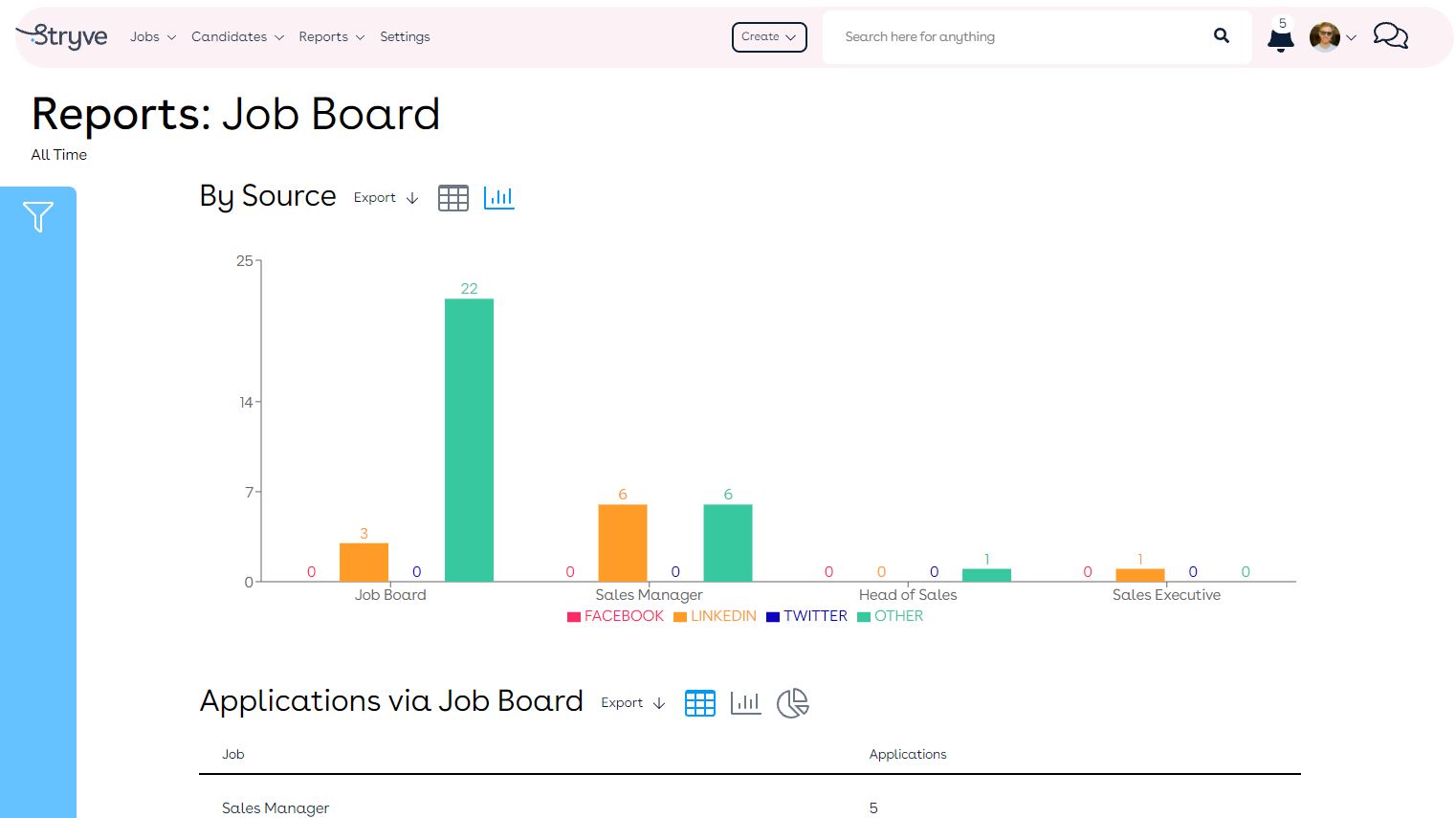Hide the TWITTER series via legend
Screen dimensions: 1456x818
tap(806, 616)
